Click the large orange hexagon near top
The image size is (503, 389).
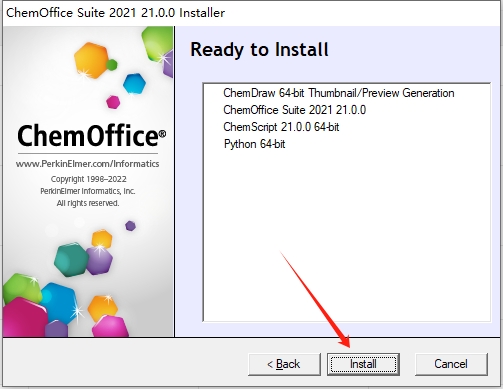(x=91, y=60)
